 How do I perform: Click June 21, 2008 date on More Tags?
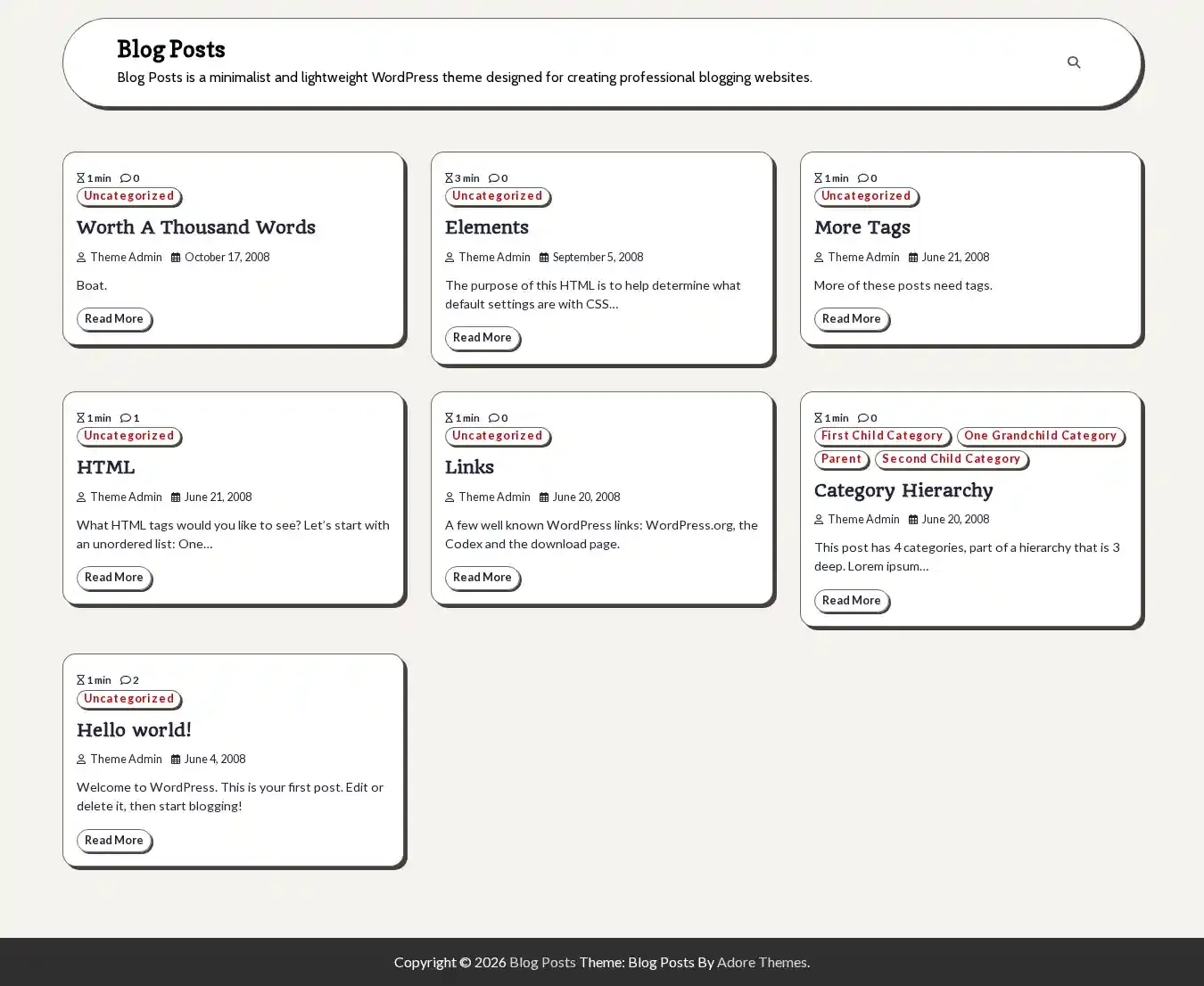click(955, 258)
